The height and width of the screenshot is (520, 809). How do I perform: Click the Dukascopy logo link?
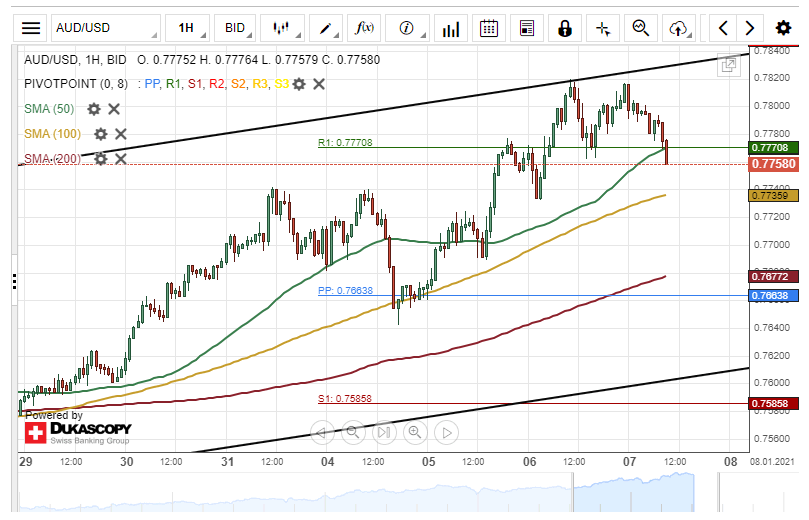pos(78,432)
